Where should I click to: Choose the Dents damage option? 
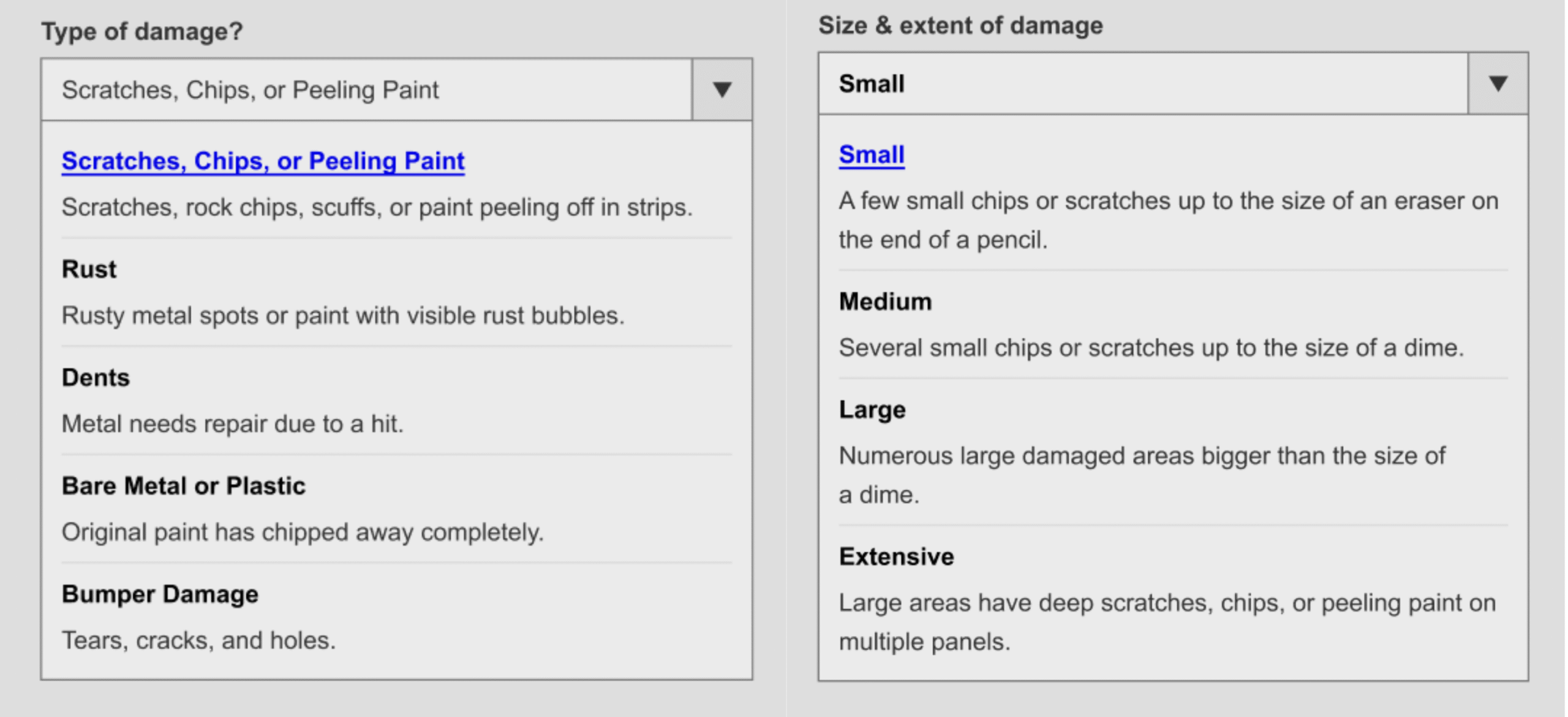pyautogui.click(x=96, y=378)
